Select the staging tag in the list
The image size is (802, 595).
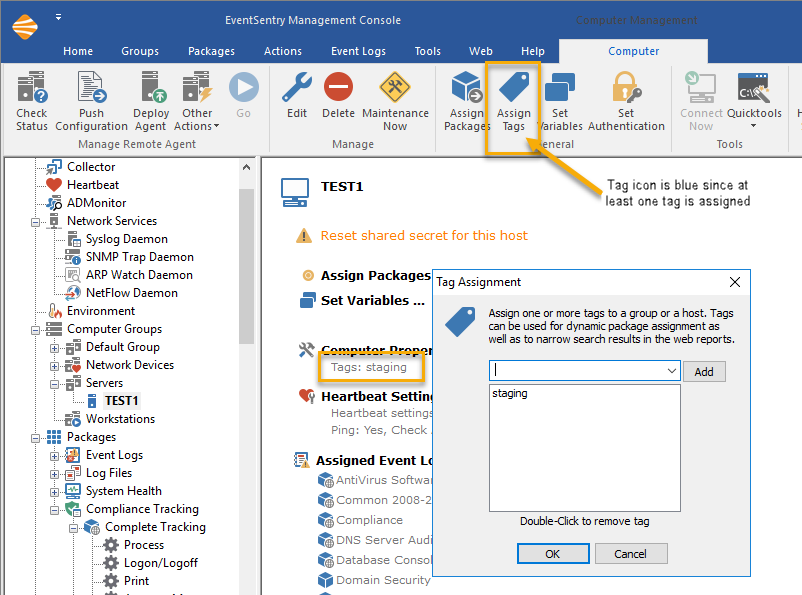click(510, 393)
